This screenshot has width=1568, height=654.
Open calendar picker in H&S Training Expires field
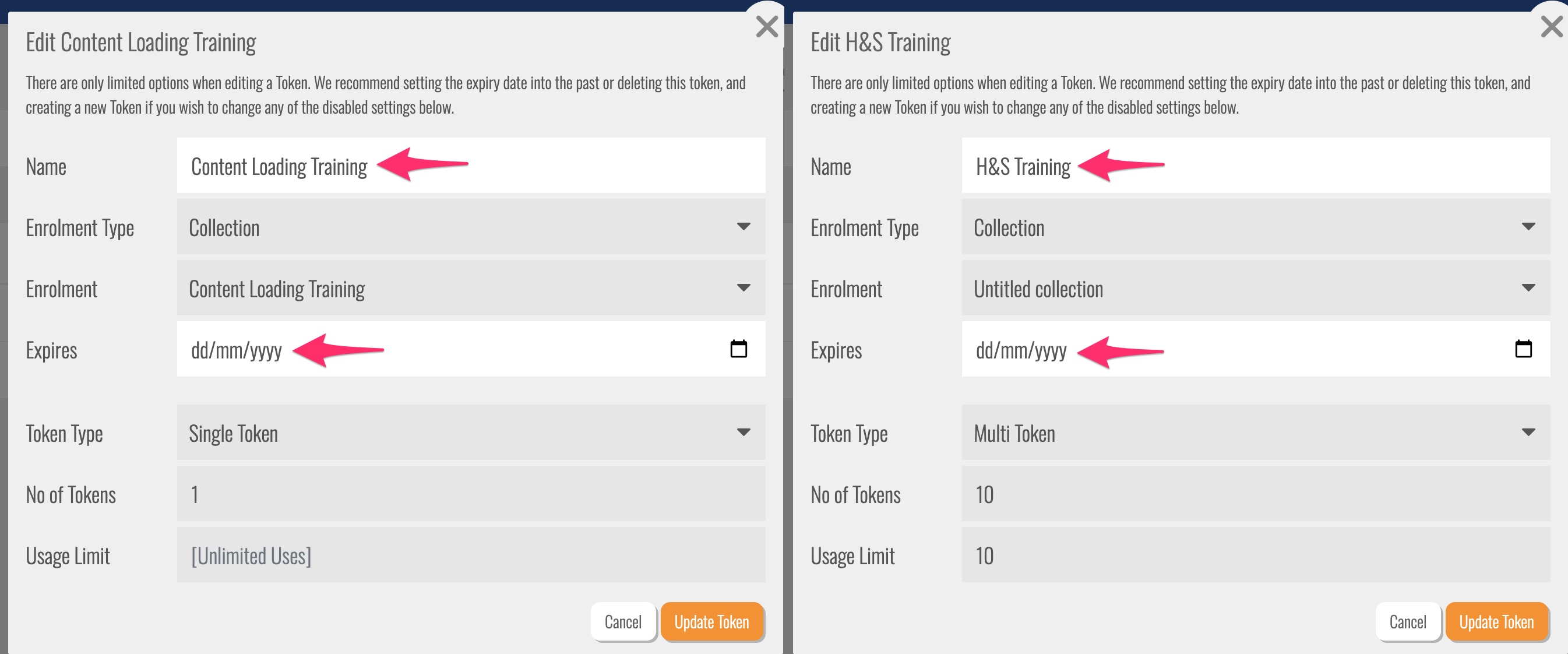click(x=1523, y=349)
